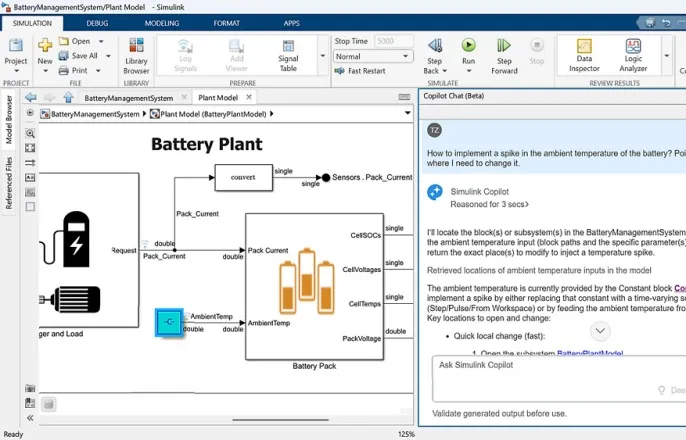Select the cyan AmbientTemp Constant block
Image resolution: width=686 pixels, height=440 pixels.
[169, 323]
